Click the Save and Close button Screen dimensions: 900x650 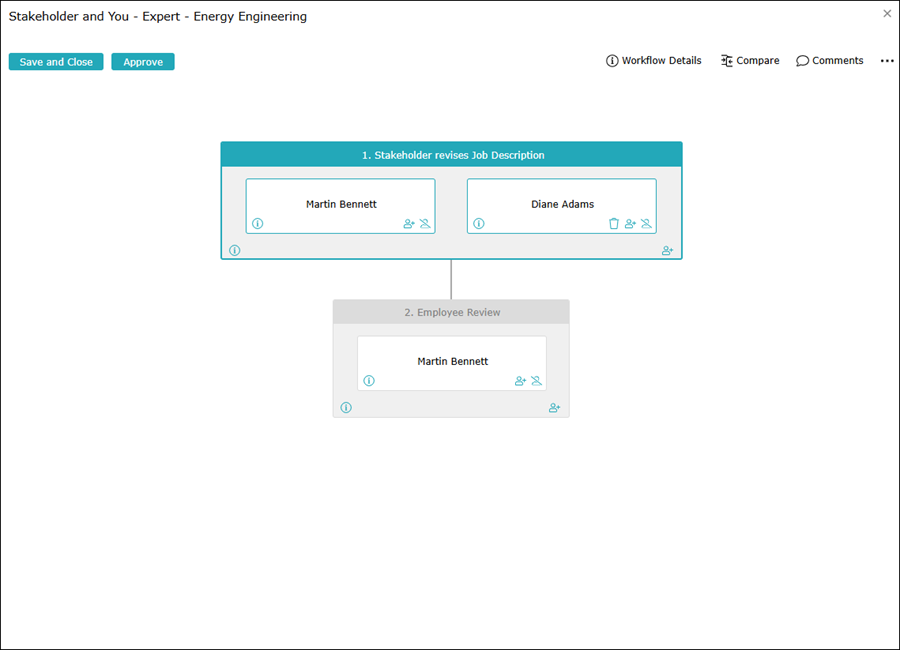(x=56, y=62)
